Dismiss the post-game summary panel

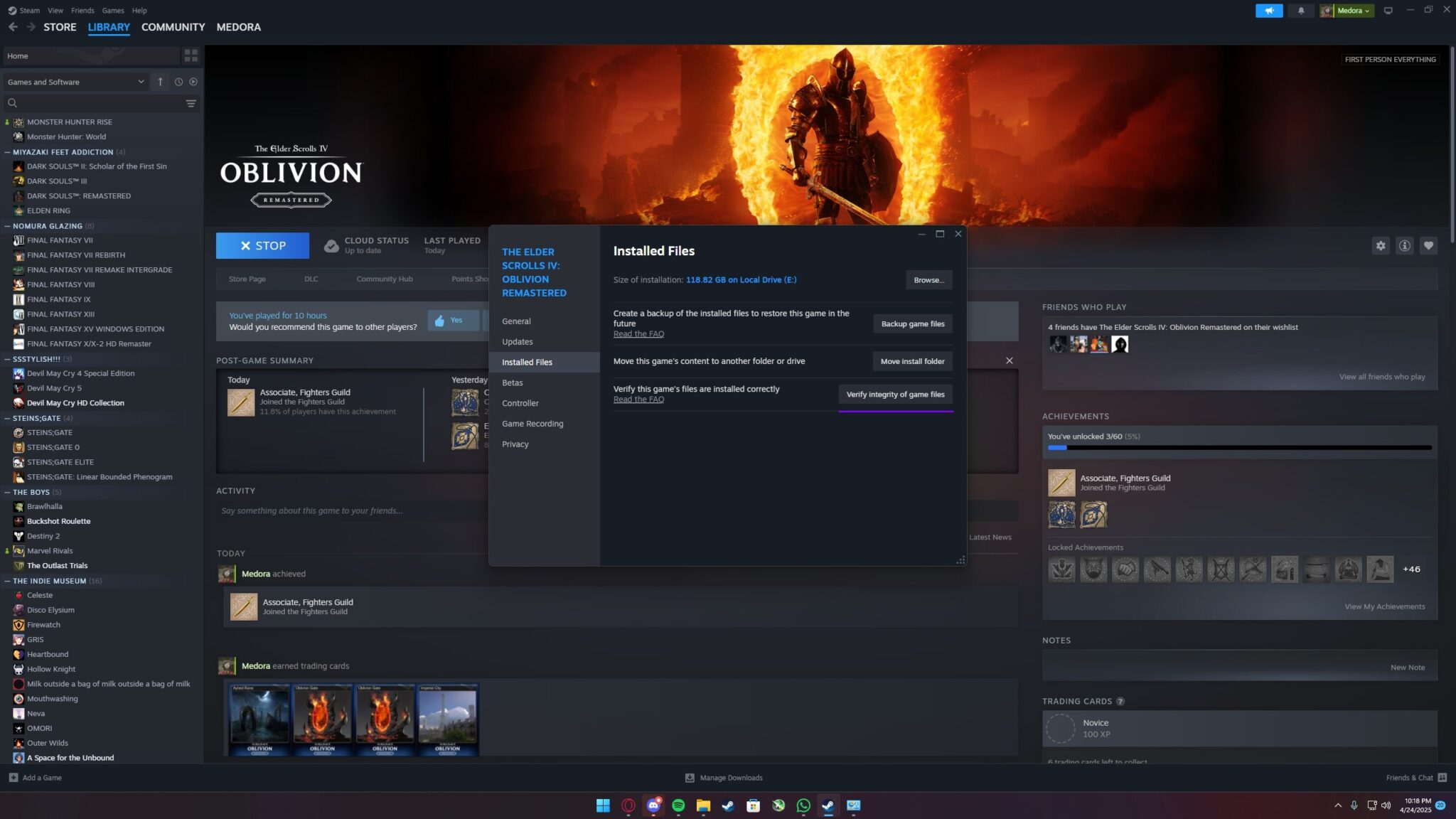tap(1009, 360)
